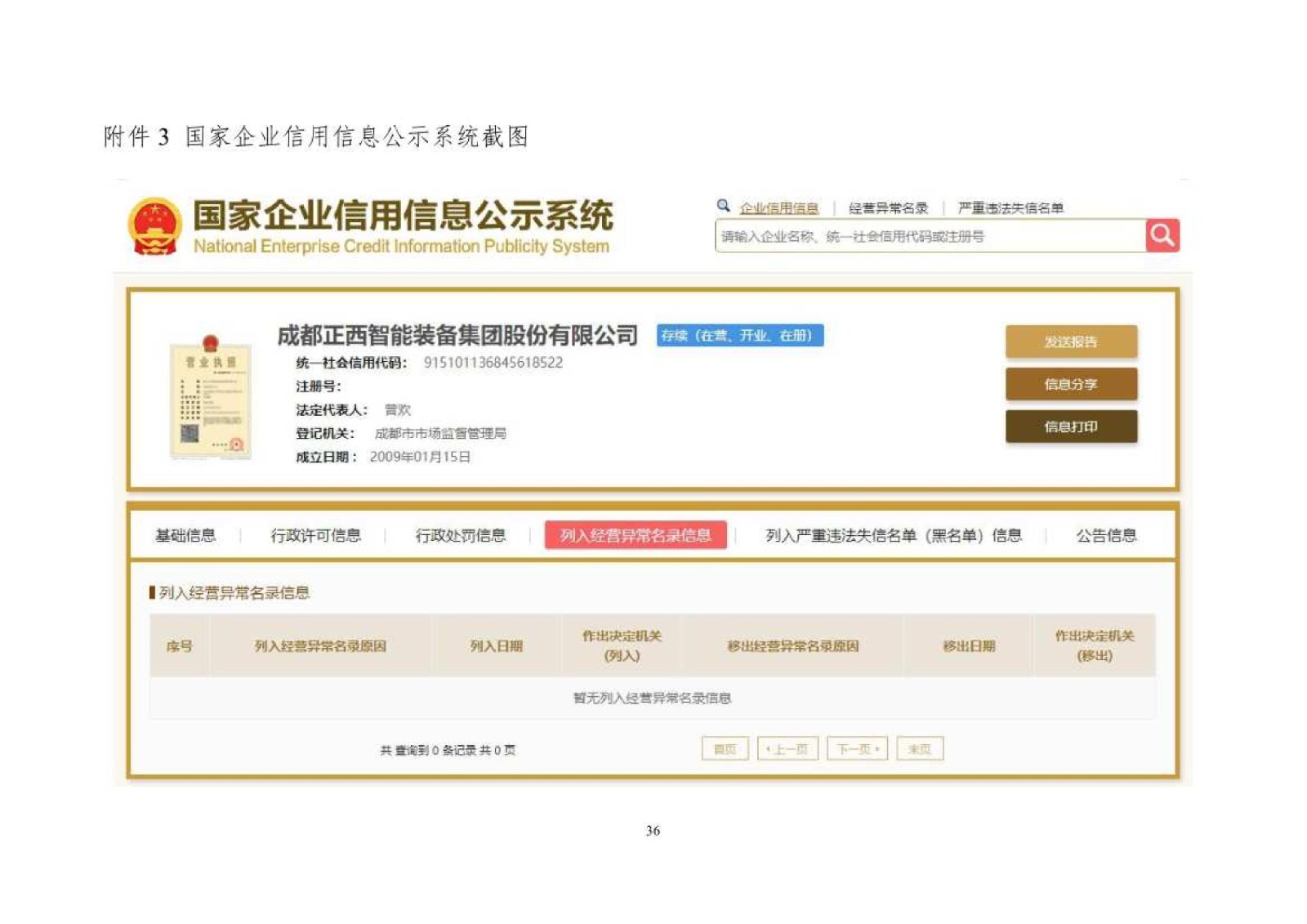
Task: Select the 严重违法失信名单 search category
Action: click(x=1010, y=208)
